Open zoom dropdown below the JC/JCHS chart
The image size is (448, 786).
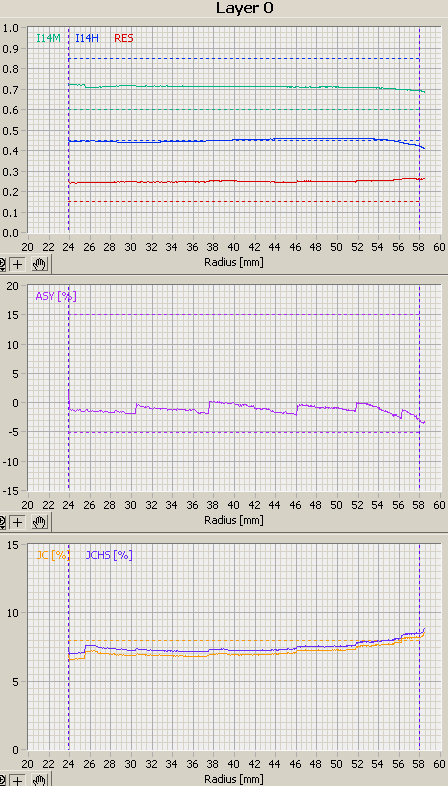point(3,780)
